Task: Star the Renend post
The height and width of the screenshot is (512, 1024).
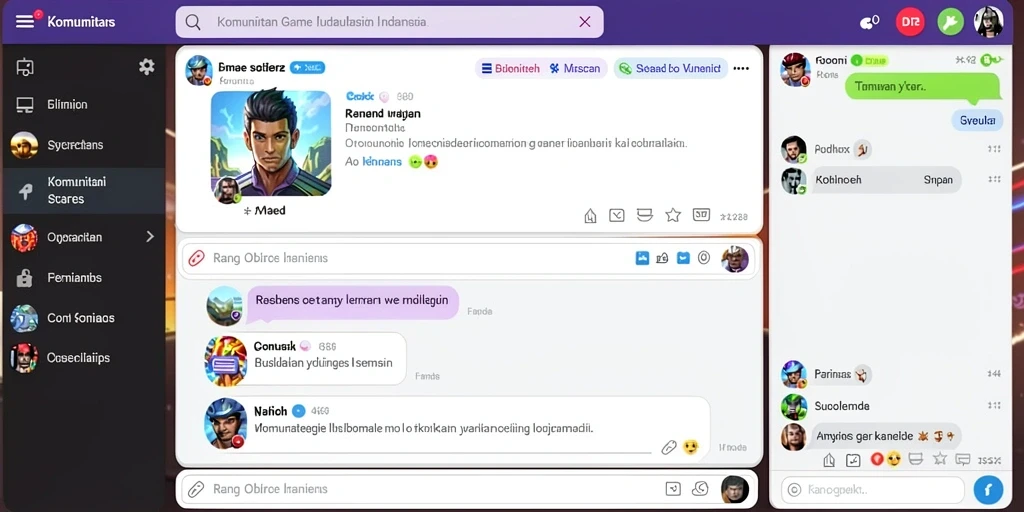Action: point(673,215)
